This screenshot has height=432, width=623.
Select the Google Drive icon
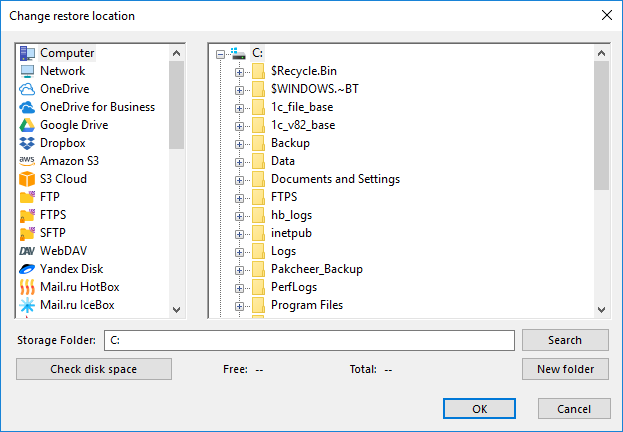[x=27, y=125]
